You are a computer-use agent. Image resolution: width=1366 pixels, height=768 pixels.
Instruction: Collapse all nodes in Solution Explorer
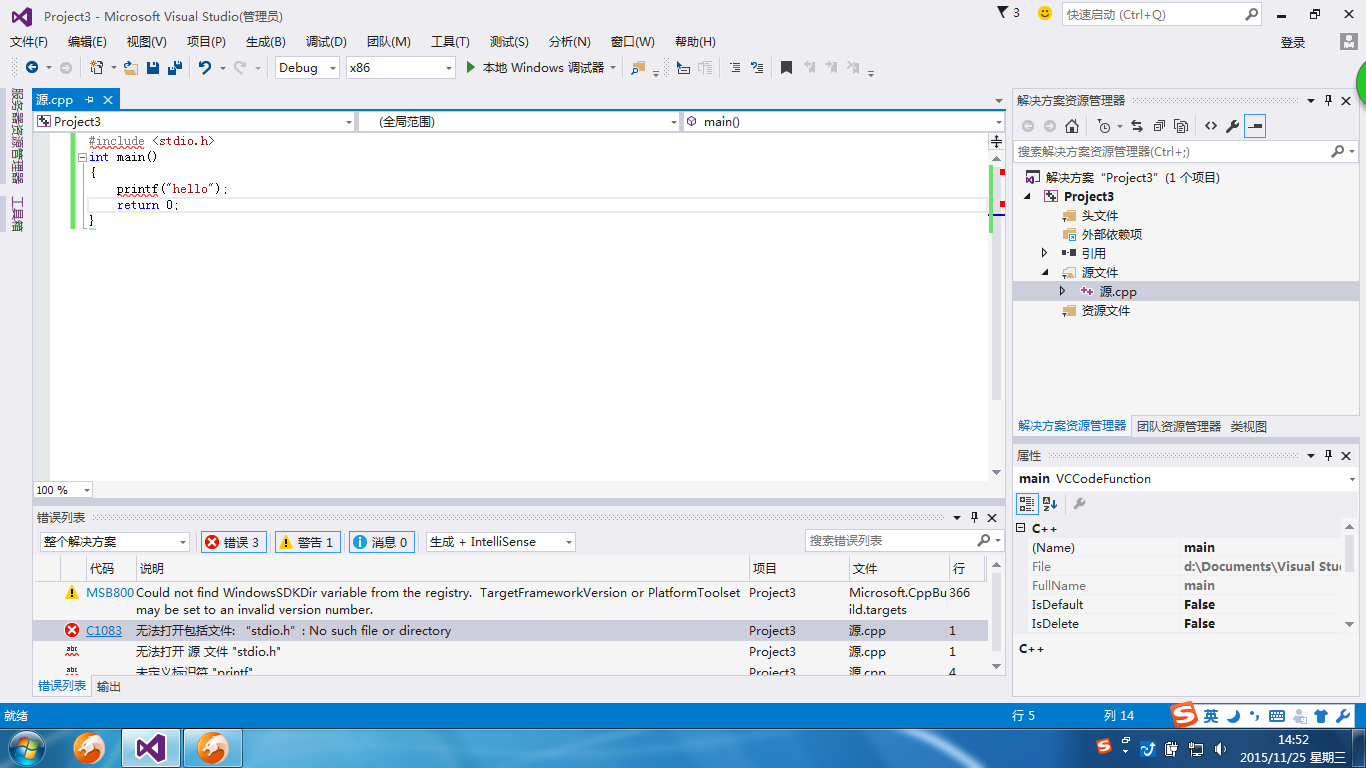point(1159,126)
